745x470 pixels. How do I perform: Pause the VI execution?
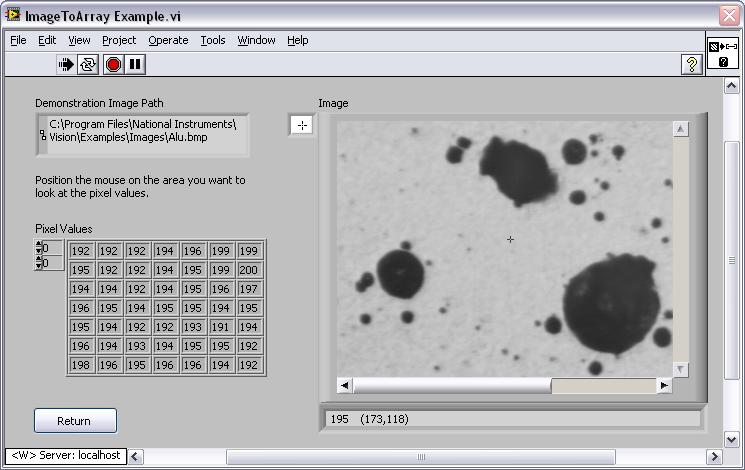pyautogui.click(x=136, y=65)
